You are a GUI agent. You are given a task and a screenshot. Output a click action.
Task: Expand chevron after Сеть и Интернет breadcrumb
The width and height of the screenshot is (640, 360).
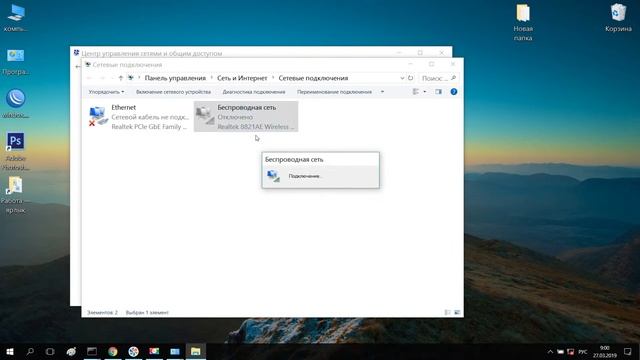tap(273, 78)
